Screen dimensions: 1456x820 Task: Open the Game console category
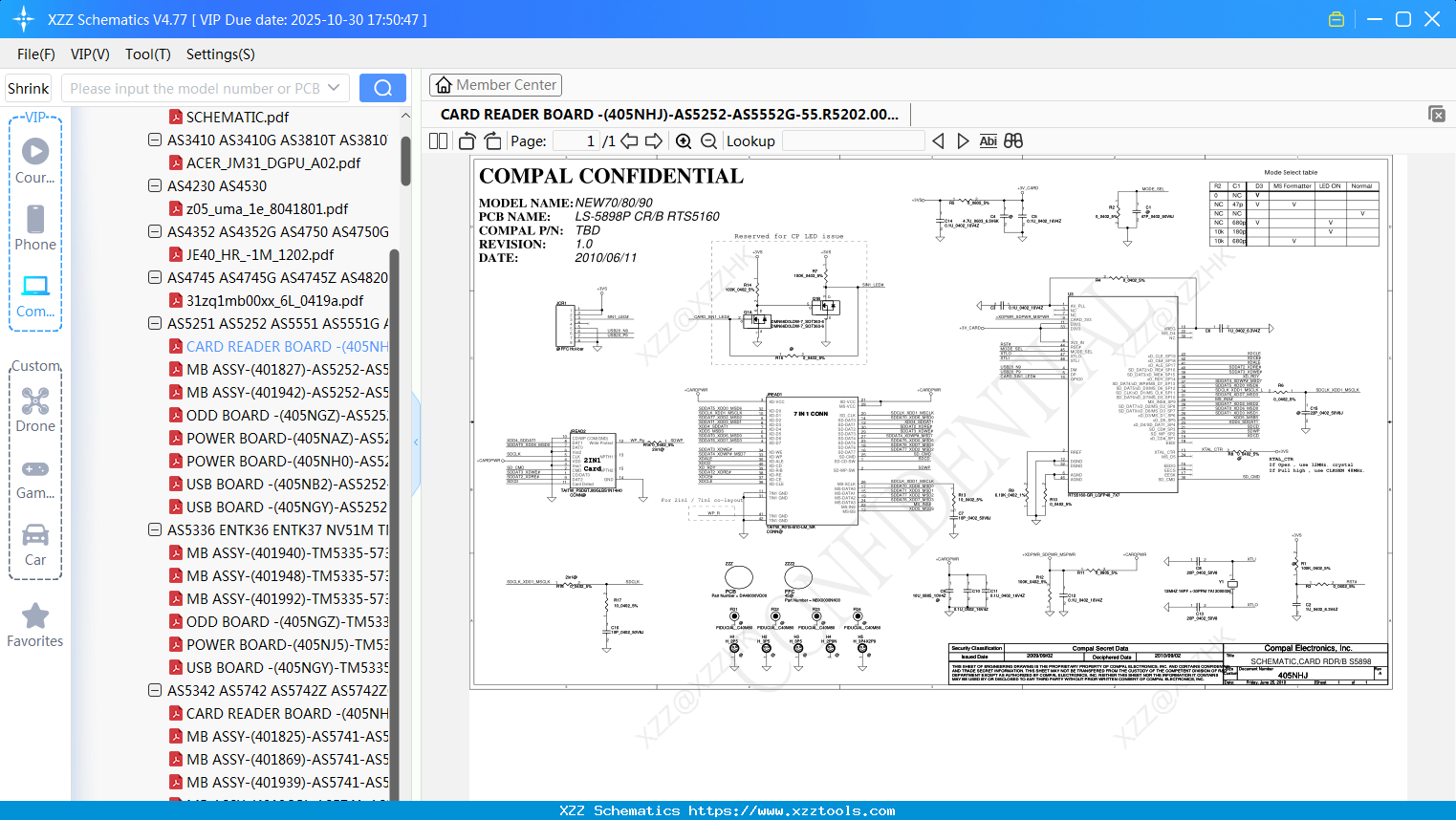pos(35,478)
